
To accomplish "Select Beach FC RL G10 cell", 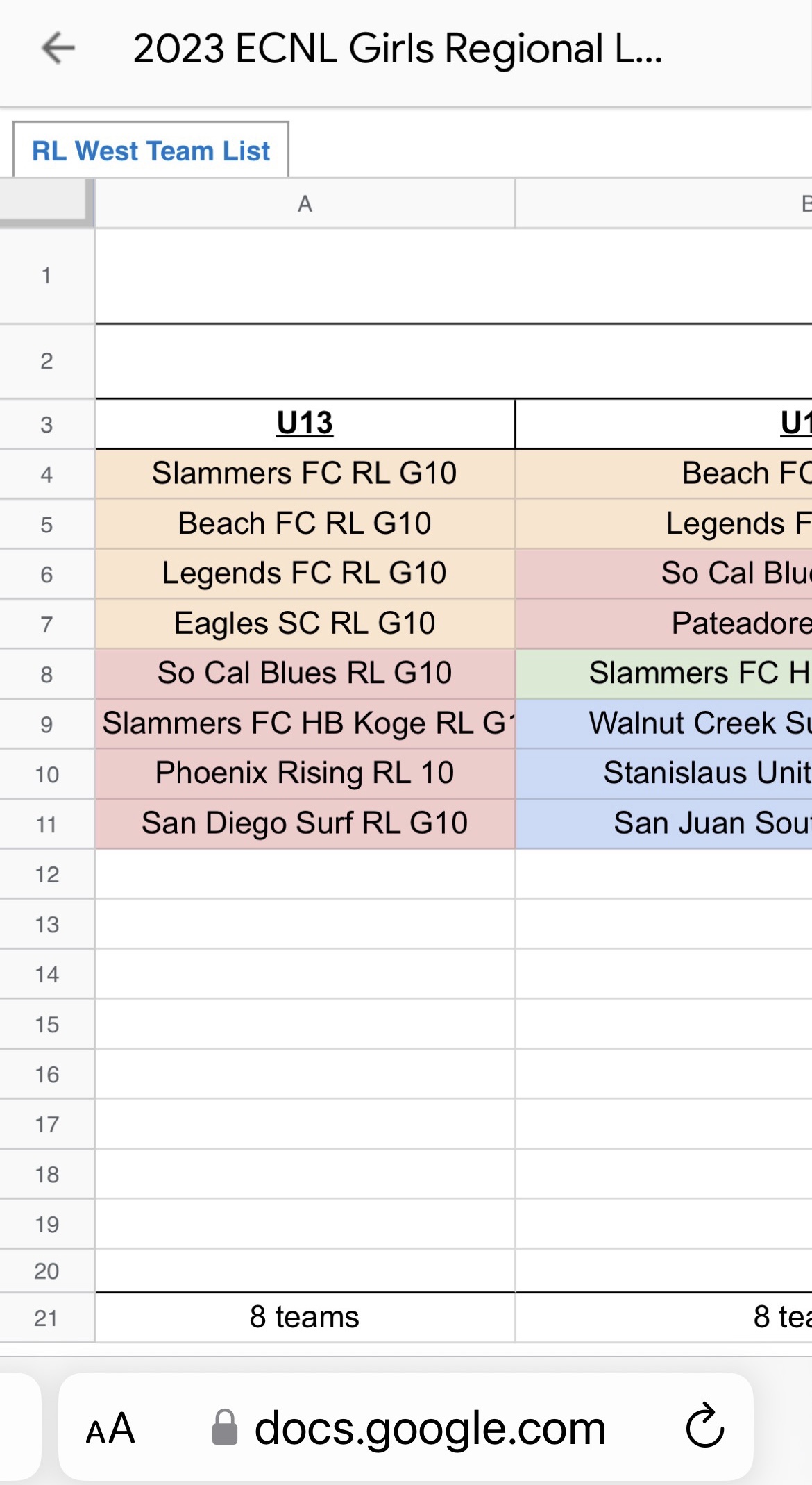I will 305,523.
